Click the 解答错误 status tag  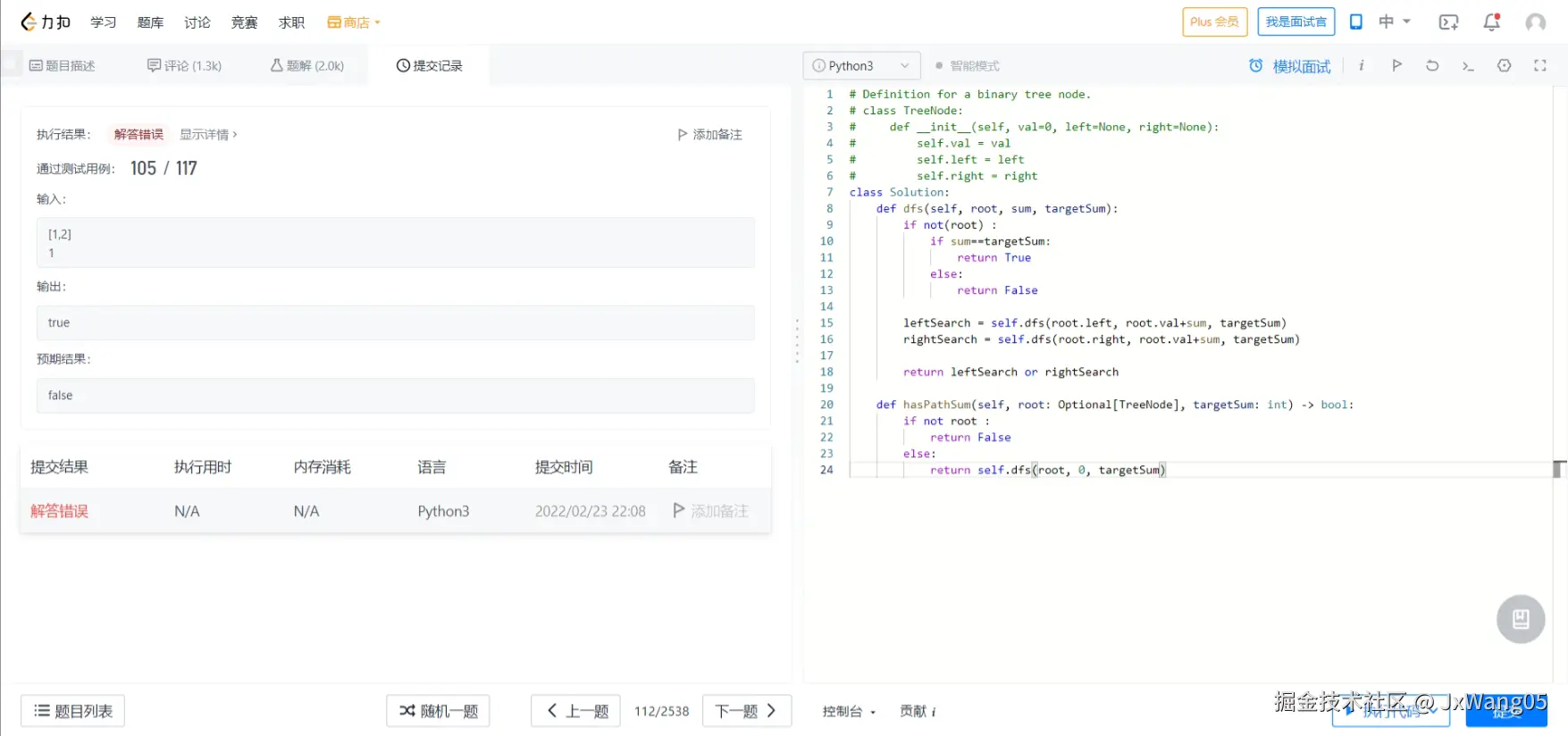pyautogui.click(x=138, y=135)
